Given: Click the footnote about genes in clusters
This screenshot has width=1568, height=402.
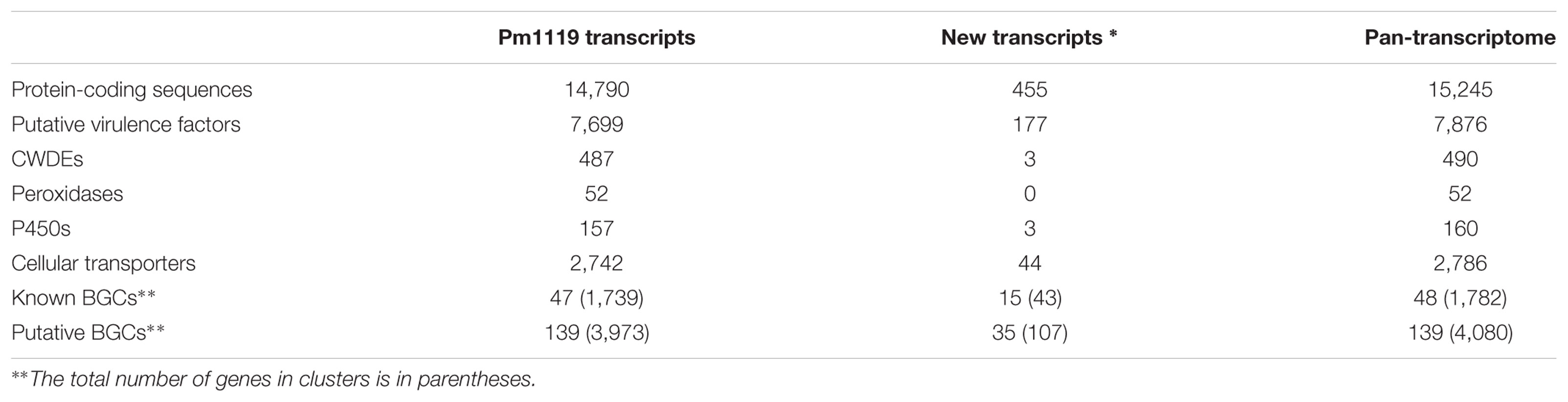Looking at the screenshot, I should (x=273, y=380).
